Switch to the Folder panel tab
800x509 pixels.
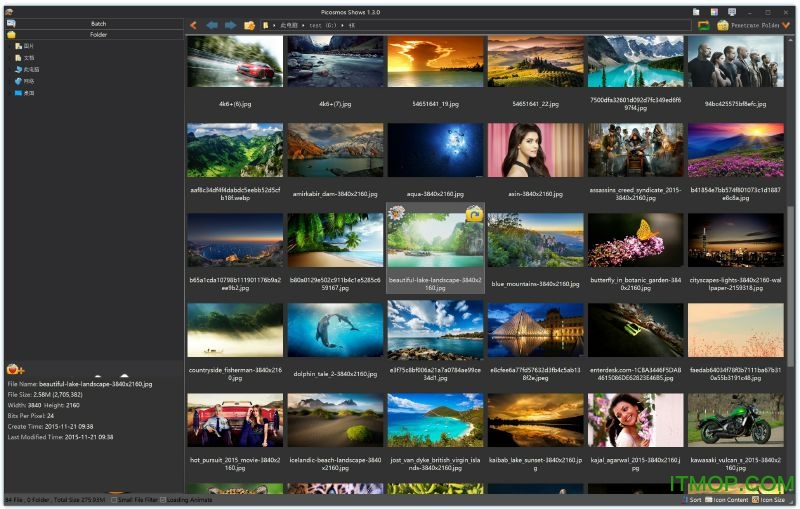98,34
